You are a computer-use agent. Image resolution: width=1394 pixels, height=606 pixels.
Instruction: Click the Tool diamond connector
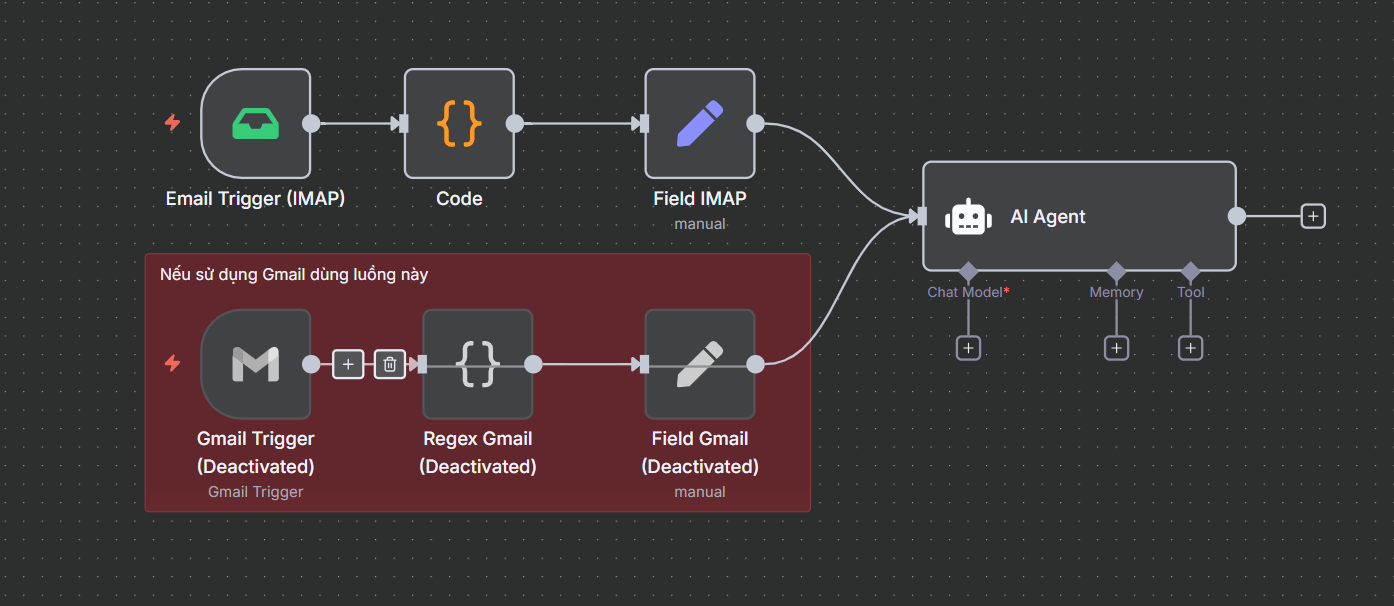(1190, 271)
